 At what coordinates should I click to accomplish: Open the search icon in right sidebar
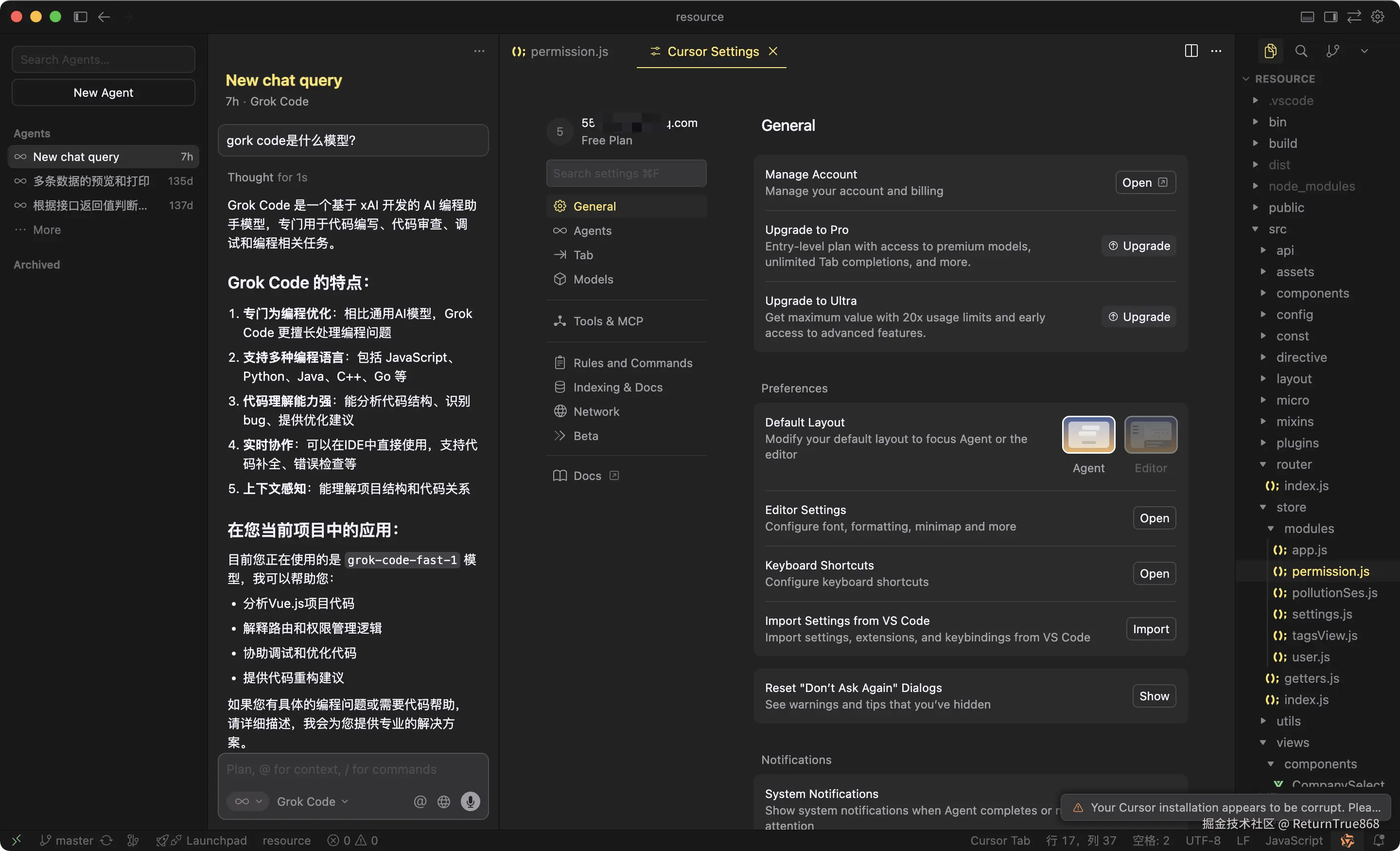(x=1300, y=51)
